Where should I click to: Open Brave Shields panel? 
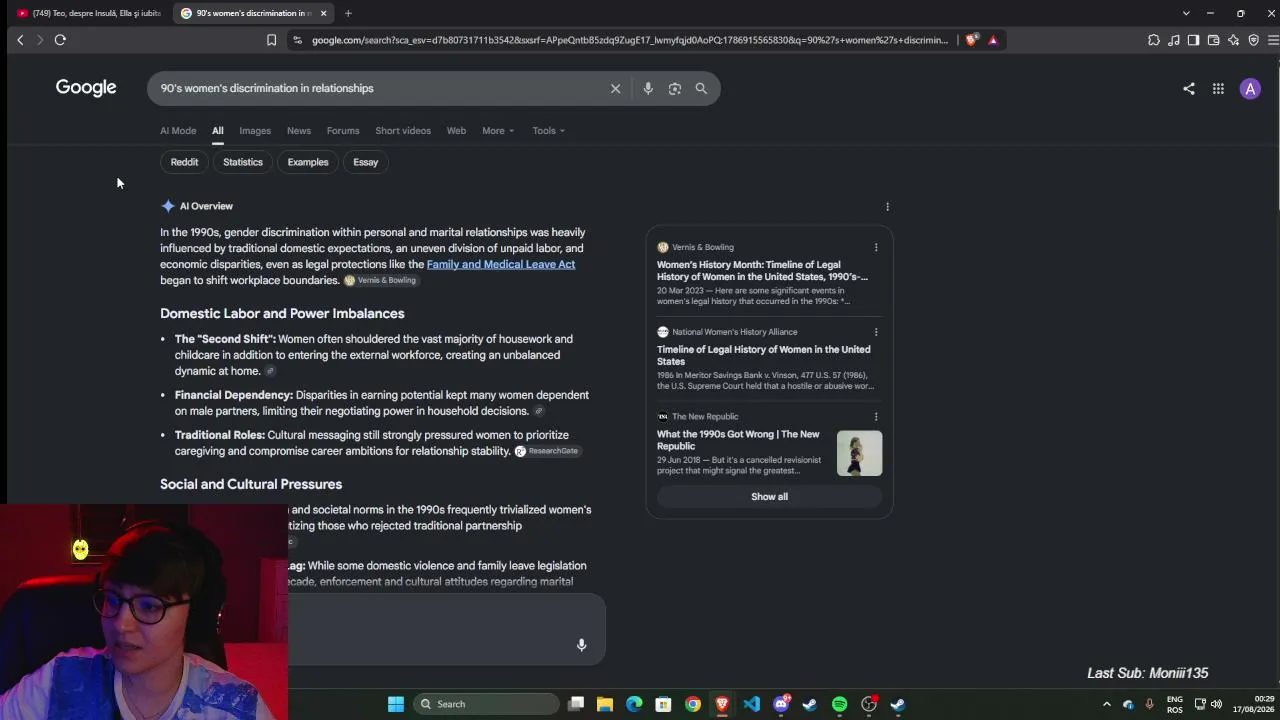(971, 40)
